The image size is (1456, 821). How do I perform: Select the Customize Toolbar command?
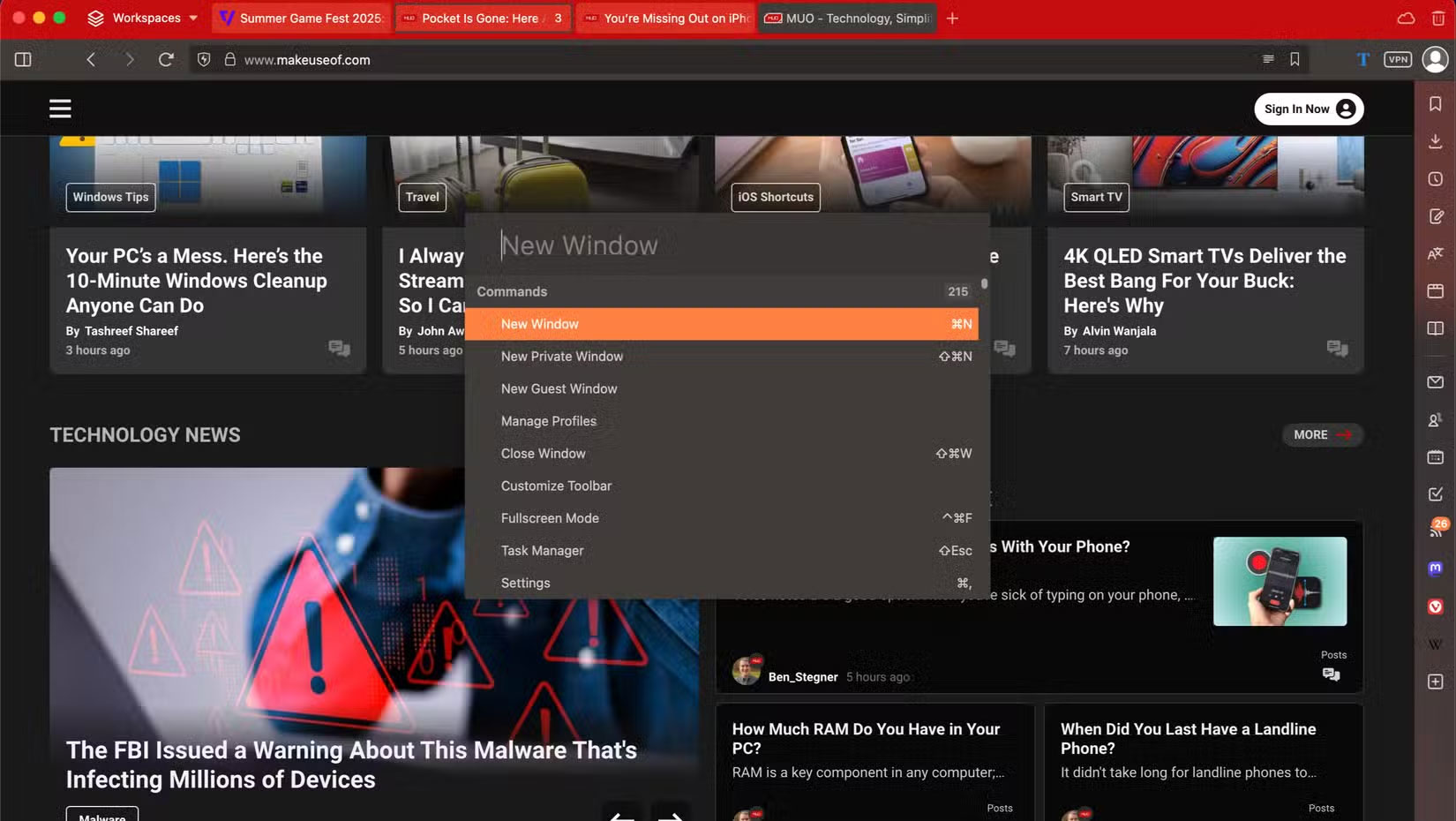pos(721,486)
